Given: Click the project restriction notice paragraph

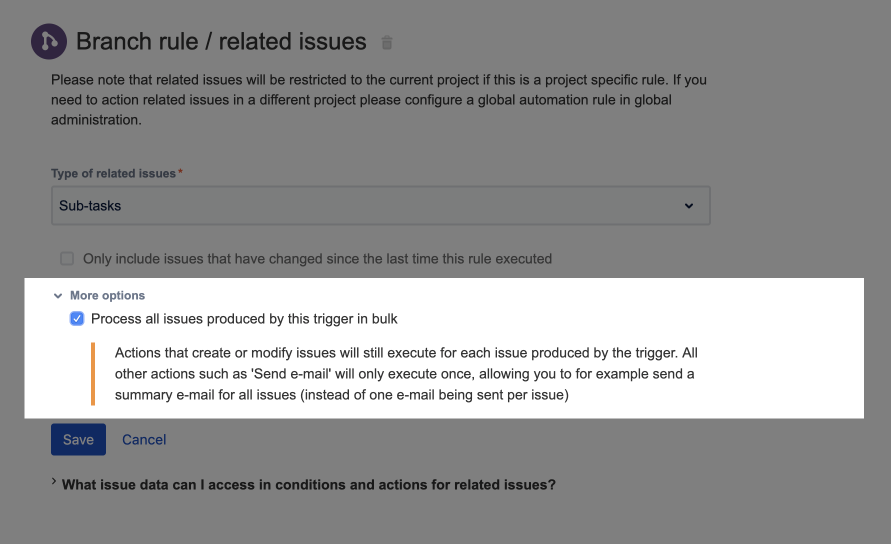Looking at the screenshot, I should (379, 100).
